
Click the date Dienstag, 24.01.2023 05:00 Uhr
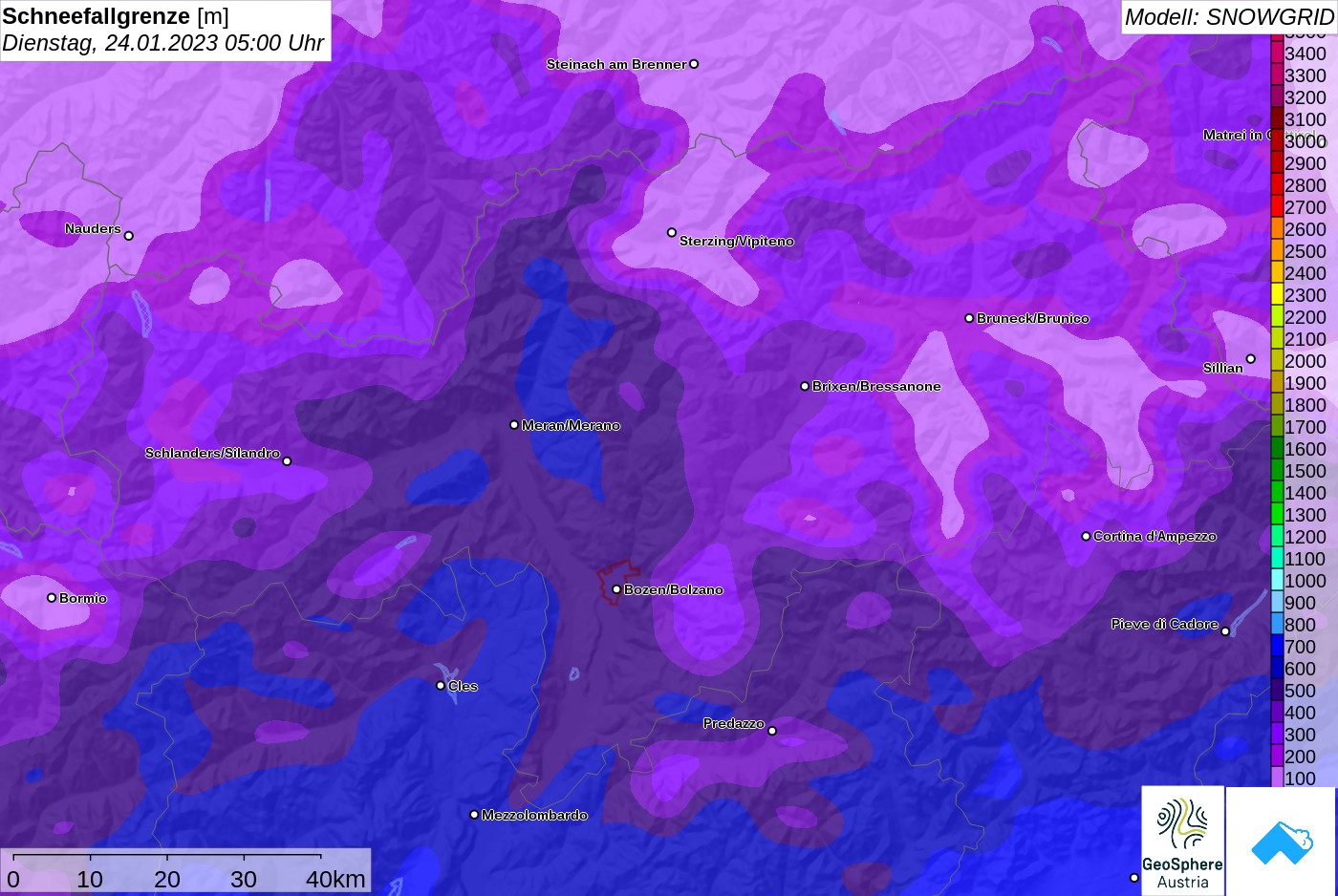tap(163, 43)
